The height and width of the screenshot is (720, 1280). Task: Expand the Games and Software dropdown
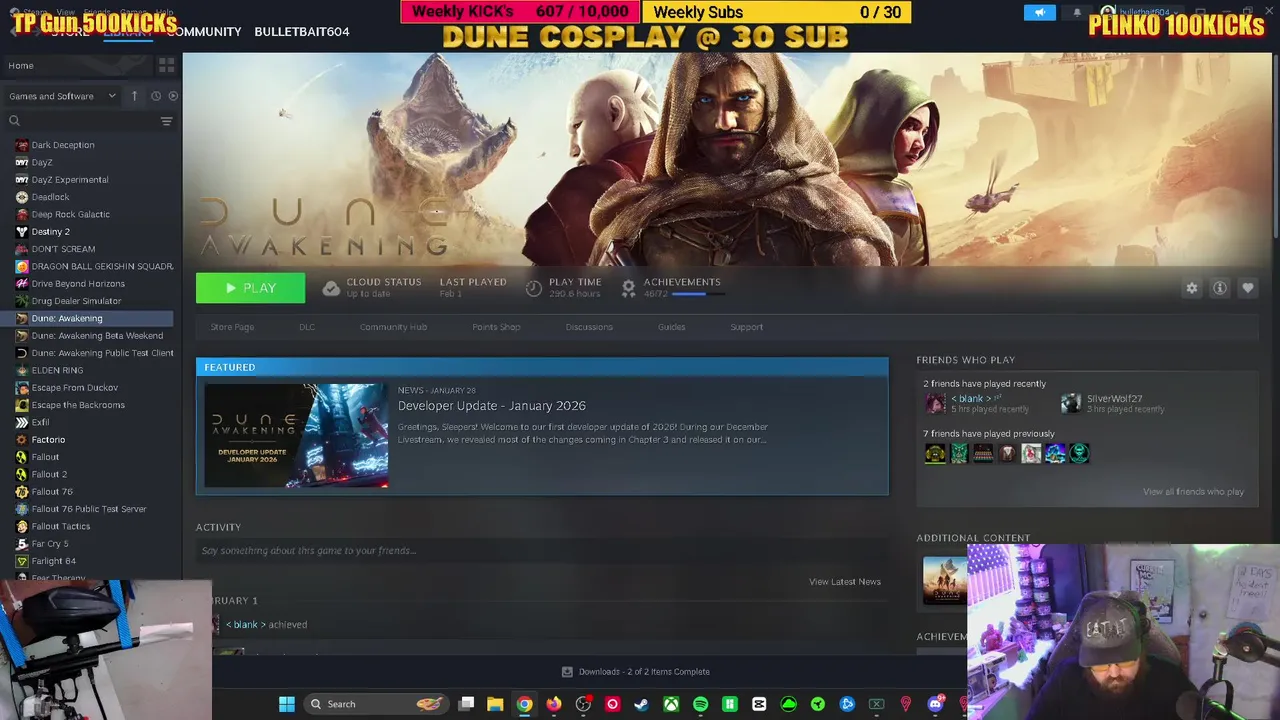coord(65,96)
